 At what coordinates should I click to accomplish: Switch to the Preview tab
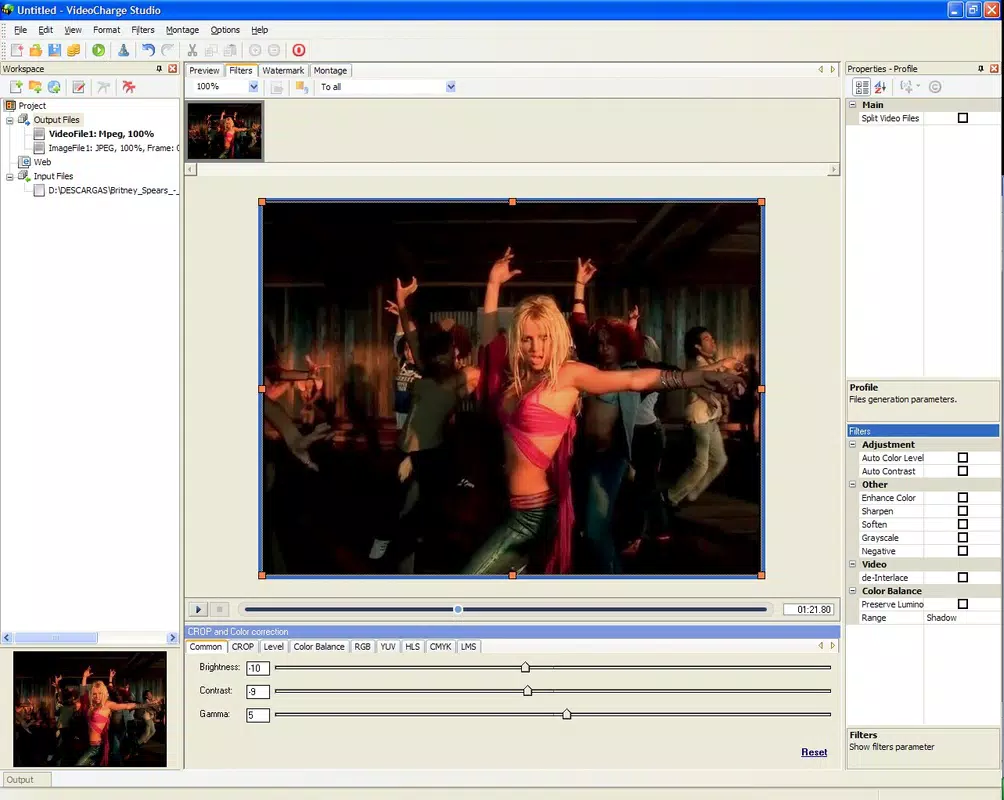coord(204,70)
